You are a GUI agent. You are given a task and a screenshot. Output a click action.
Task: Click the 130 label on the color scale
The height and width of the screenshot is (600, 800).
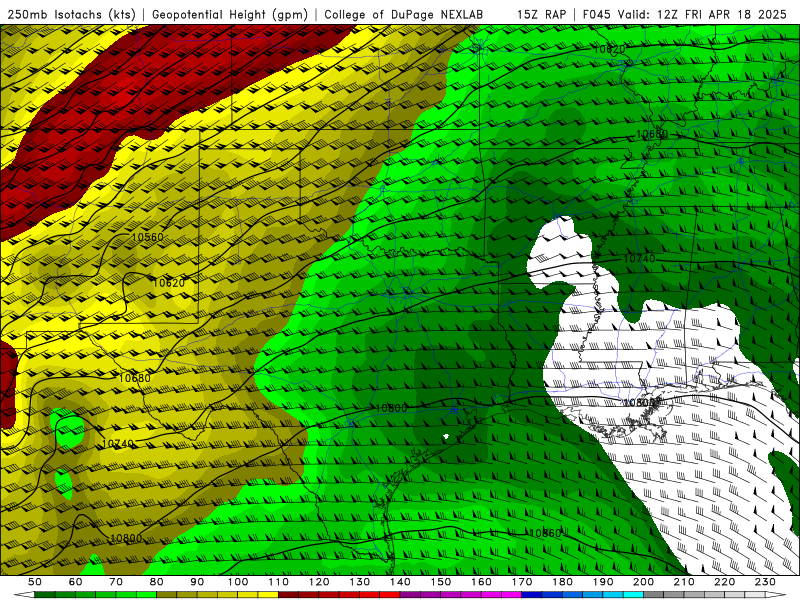click(x=360, y=582)
